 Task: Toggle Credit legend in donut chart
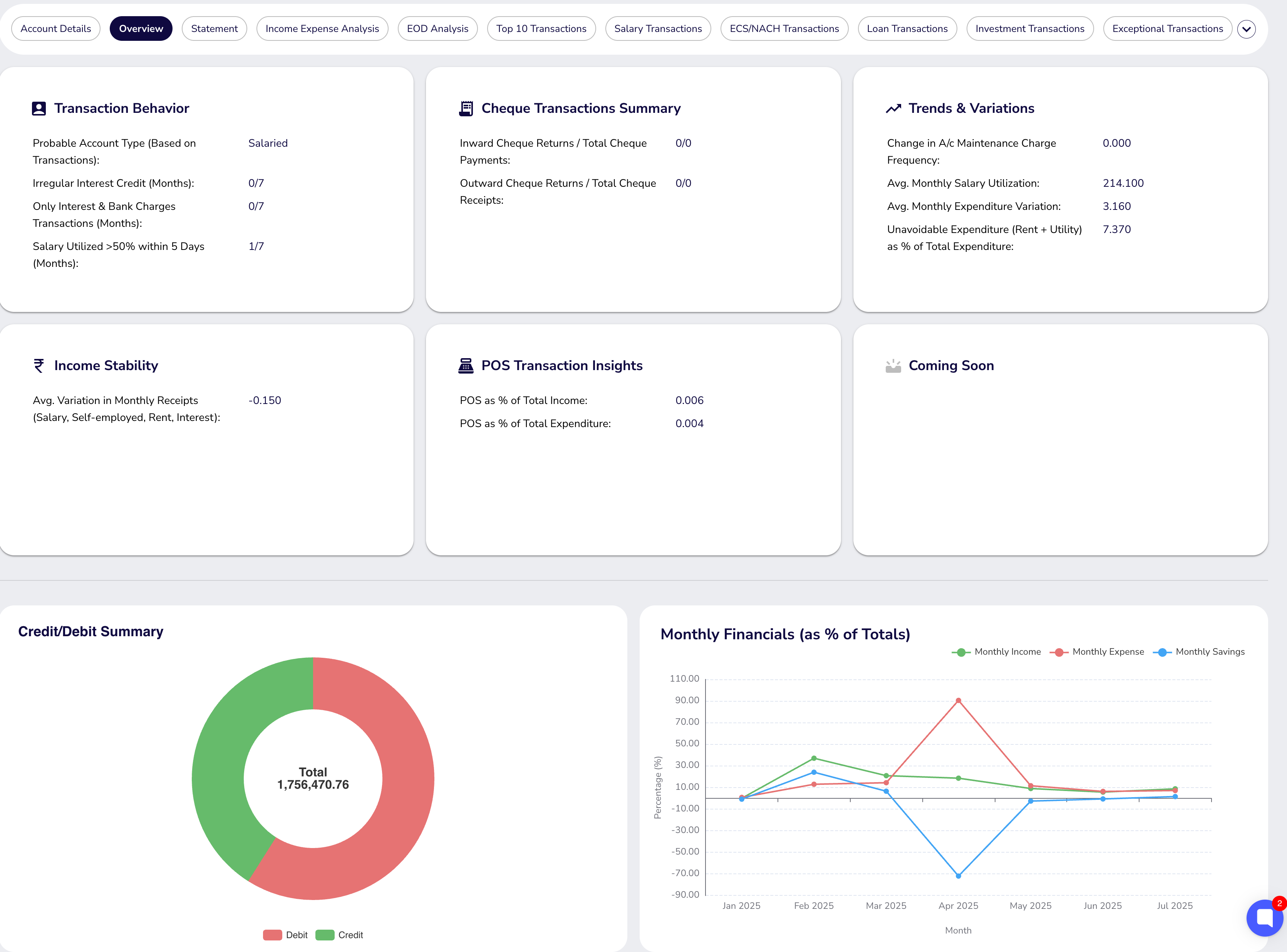(339, 935)
